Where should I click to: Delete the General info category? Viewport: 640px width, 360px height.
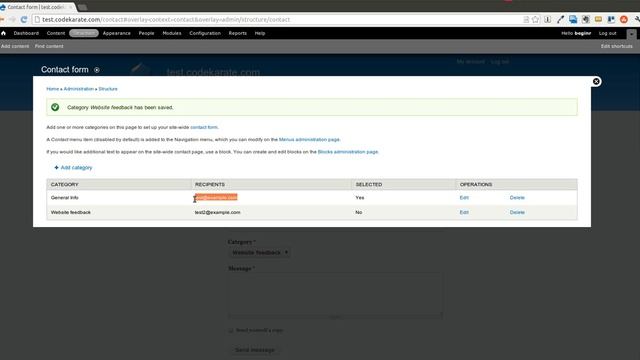[x=517, y=198]
